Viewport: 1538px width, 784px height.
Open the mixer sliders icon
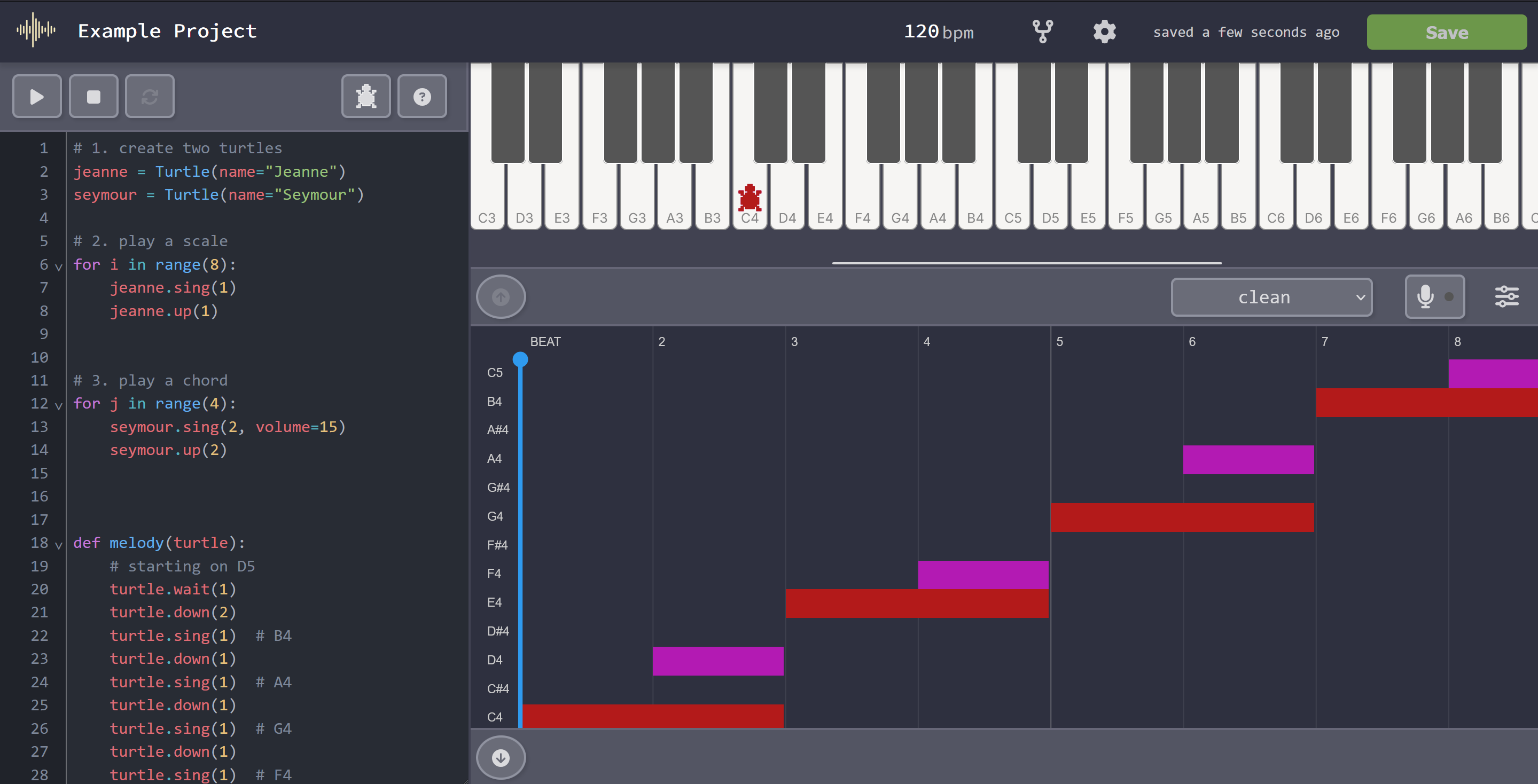(x=1506, y=296)
